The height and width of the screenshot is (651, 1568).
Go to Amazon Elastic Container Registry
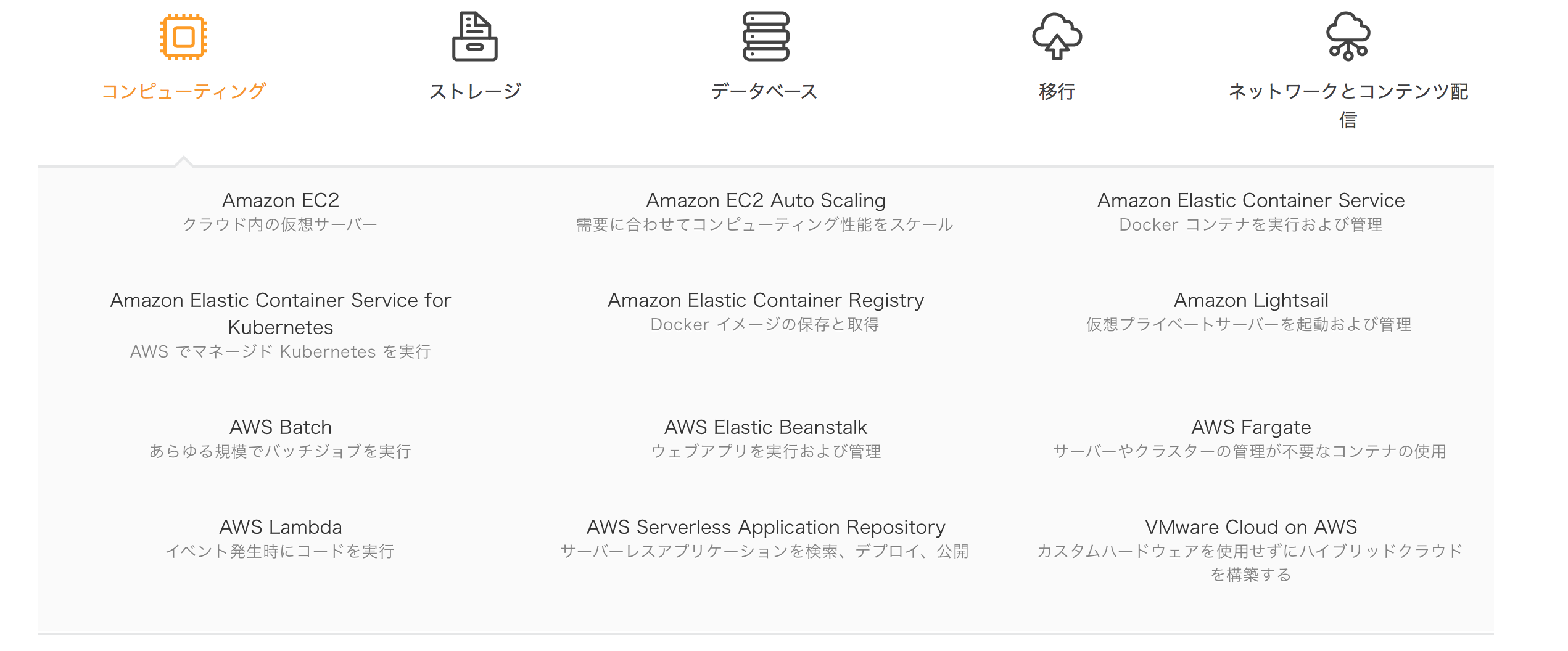[x=765, y=300]
